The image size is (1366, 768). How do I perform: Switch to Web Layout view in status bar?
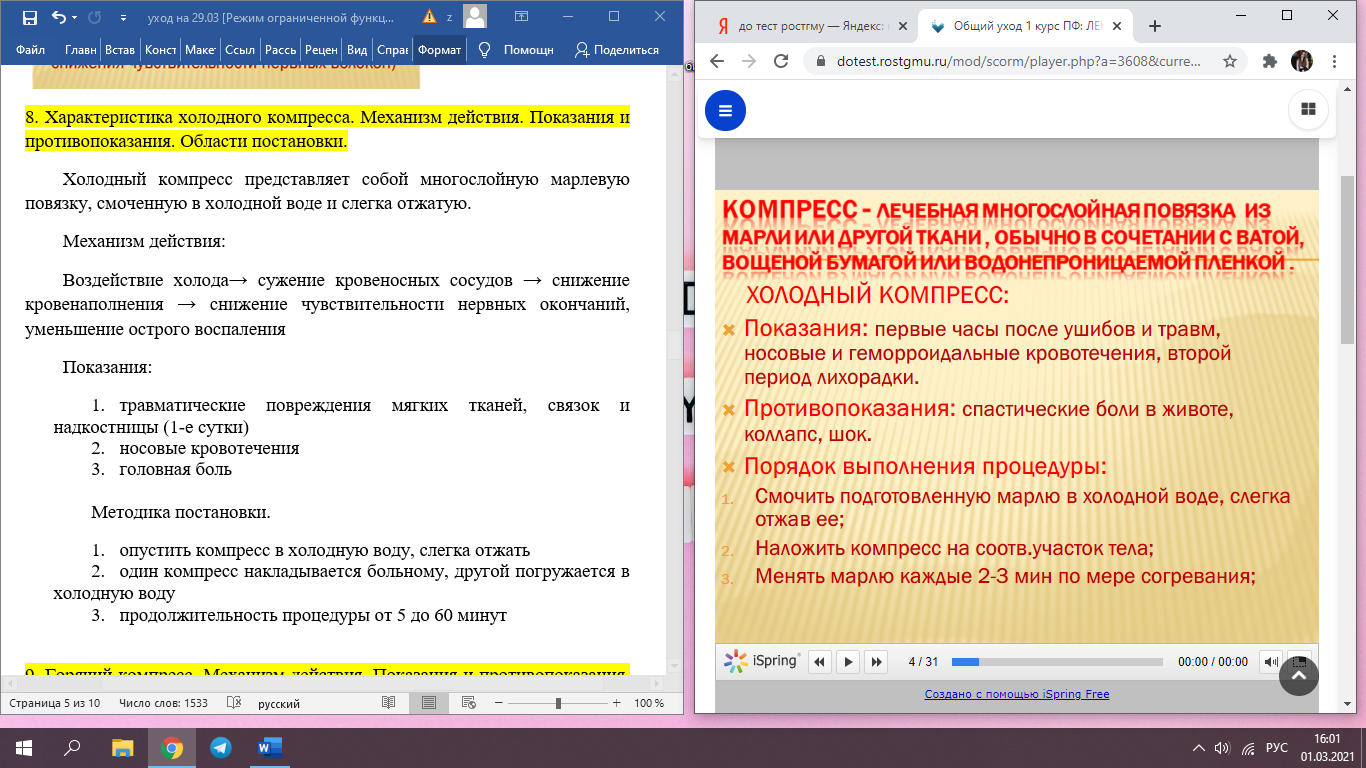coord(468,703)
